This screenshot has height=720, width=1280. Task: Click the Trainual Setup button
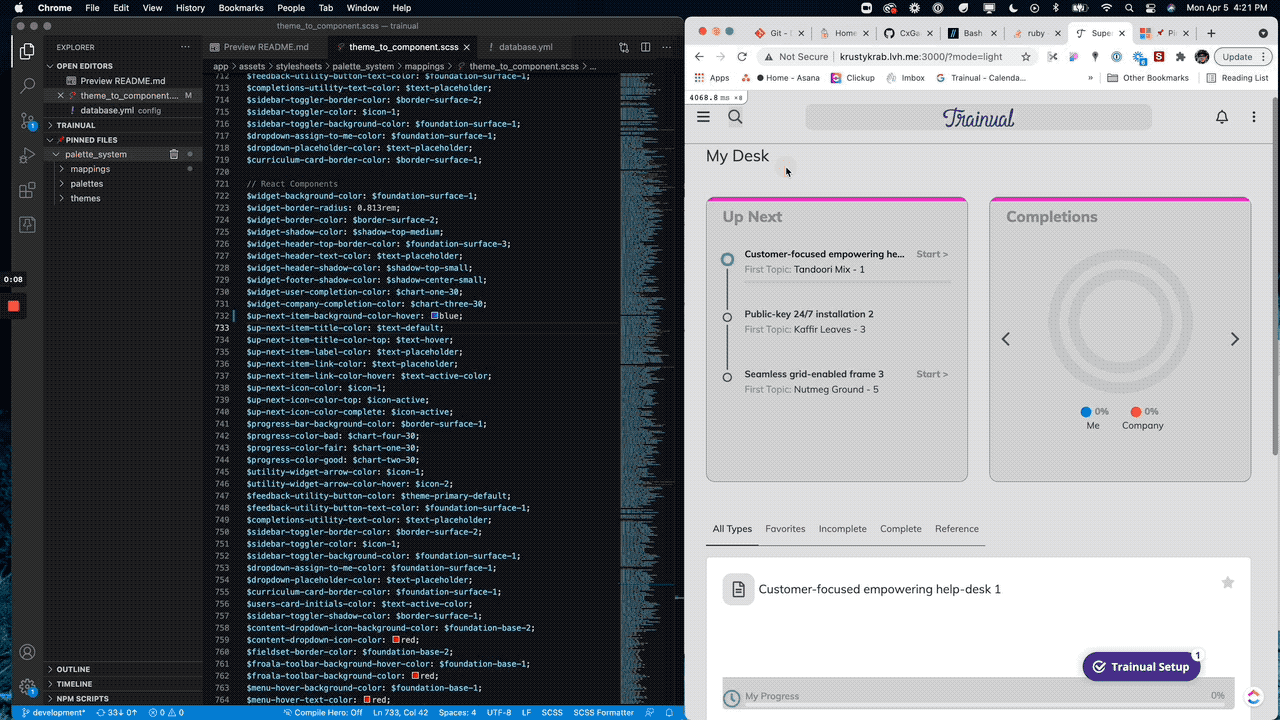coord(1141,667)
